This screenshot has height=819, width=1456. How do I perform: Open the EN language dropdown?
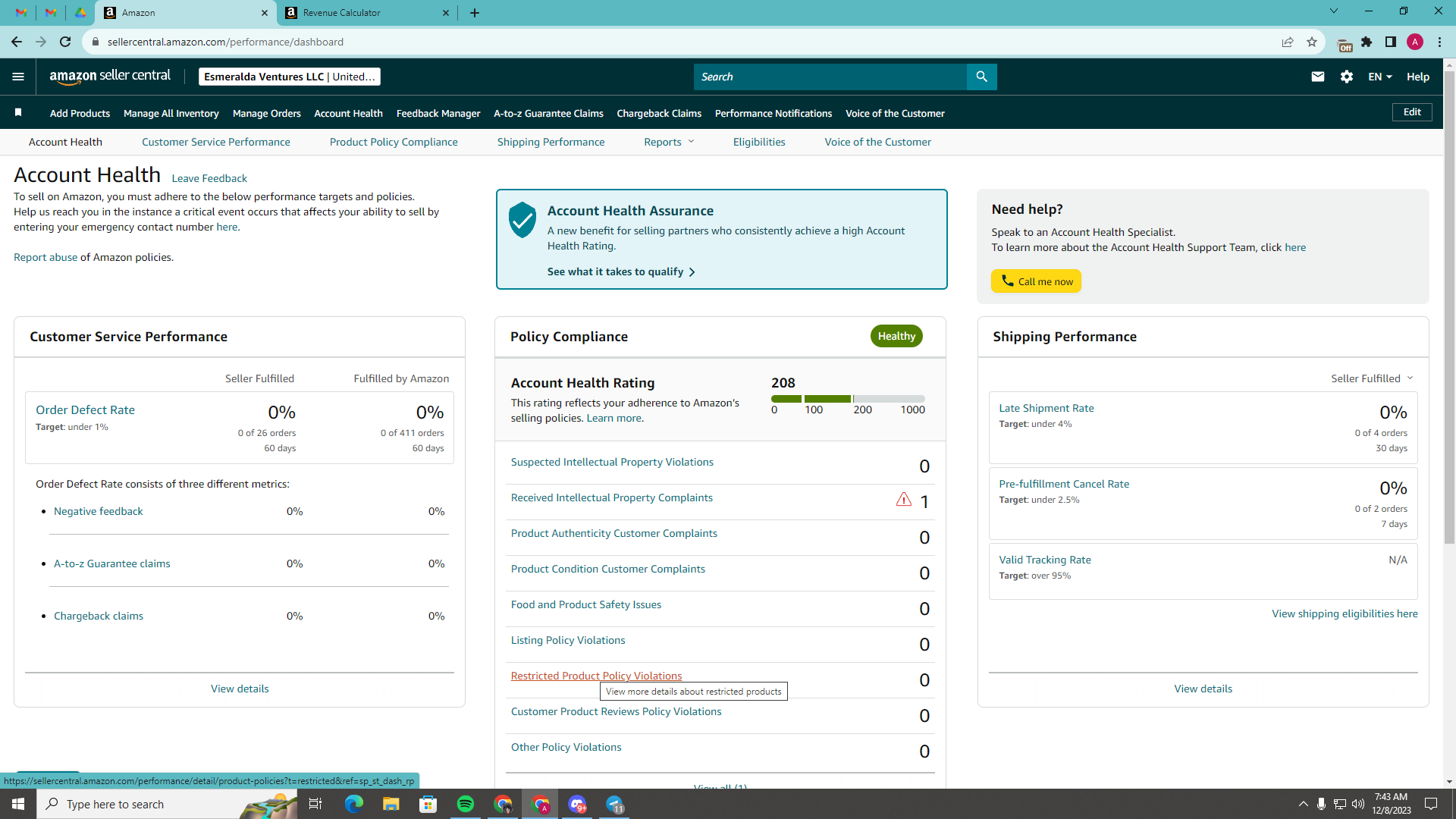pyautogui.click(x=1380, y=77)
